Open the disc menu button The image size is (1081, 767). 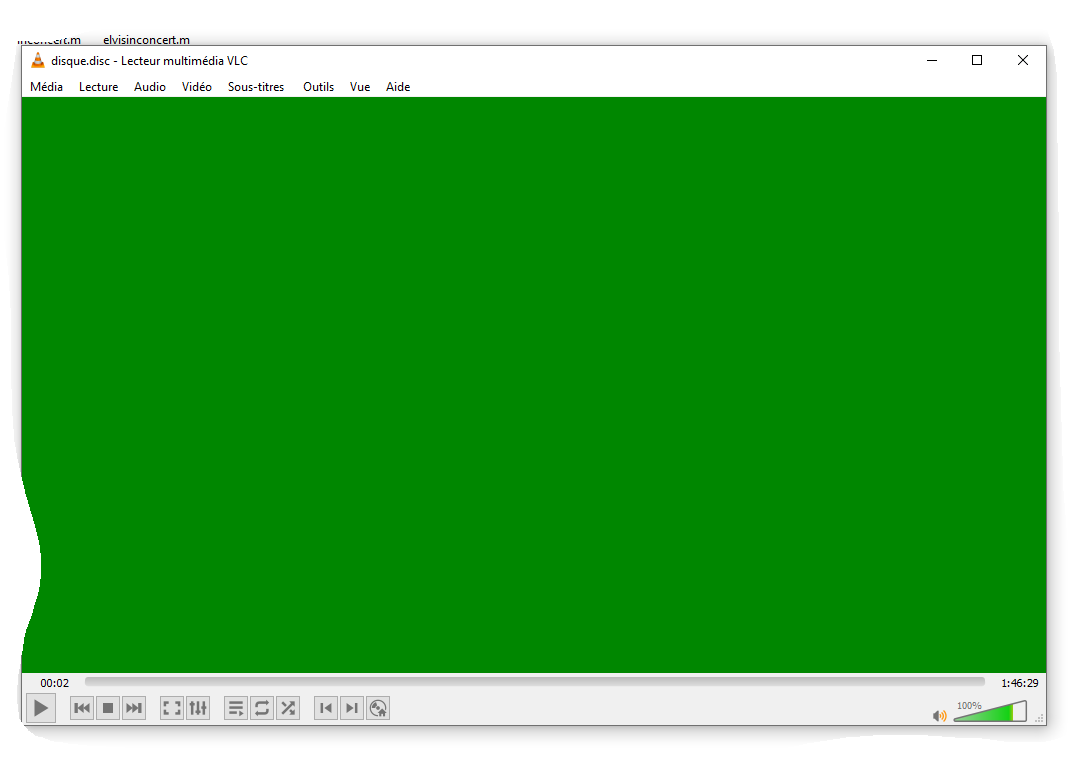pyautogui.click(x=378, y=708)
